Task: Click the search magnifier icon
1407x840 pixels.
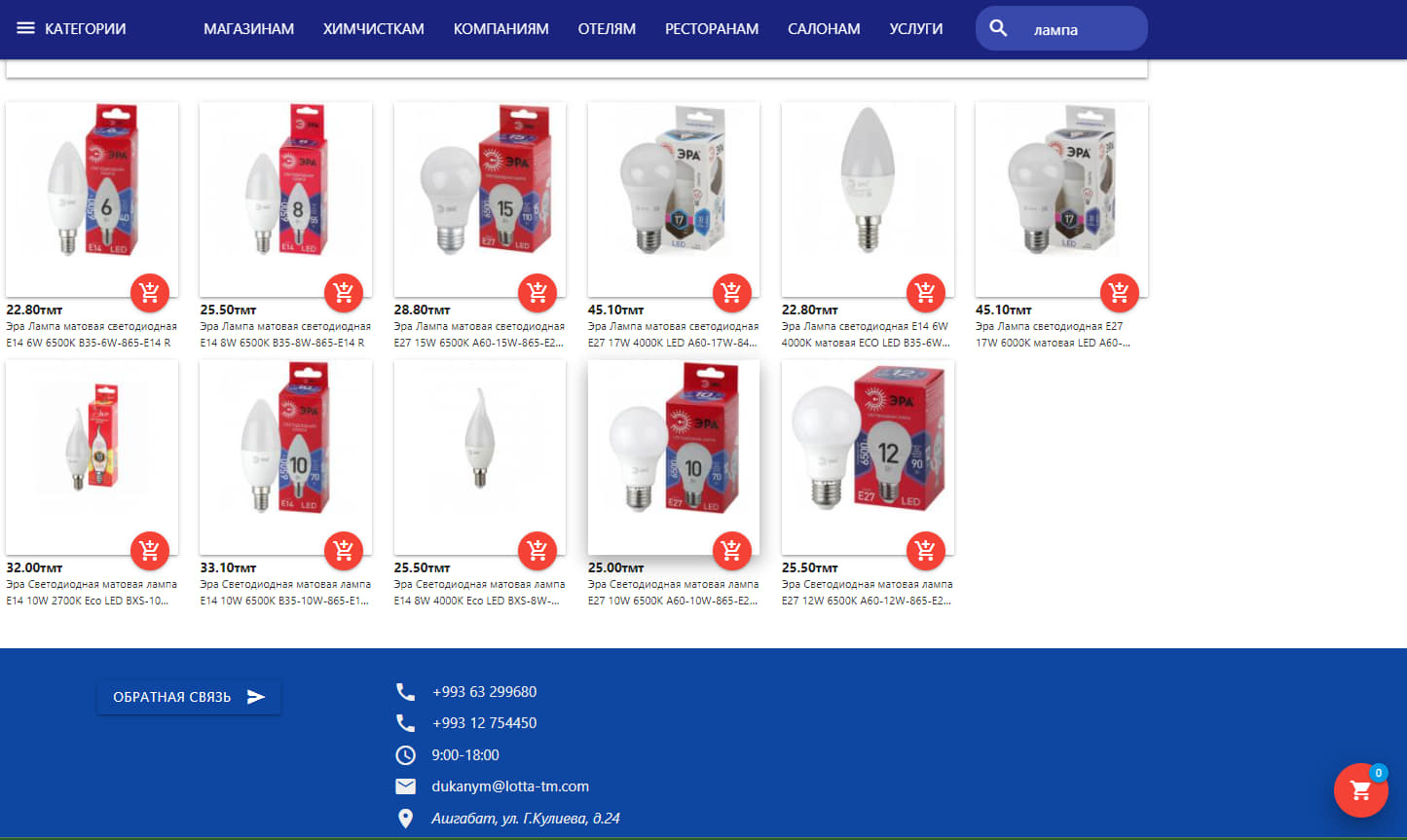Action: 998,28
